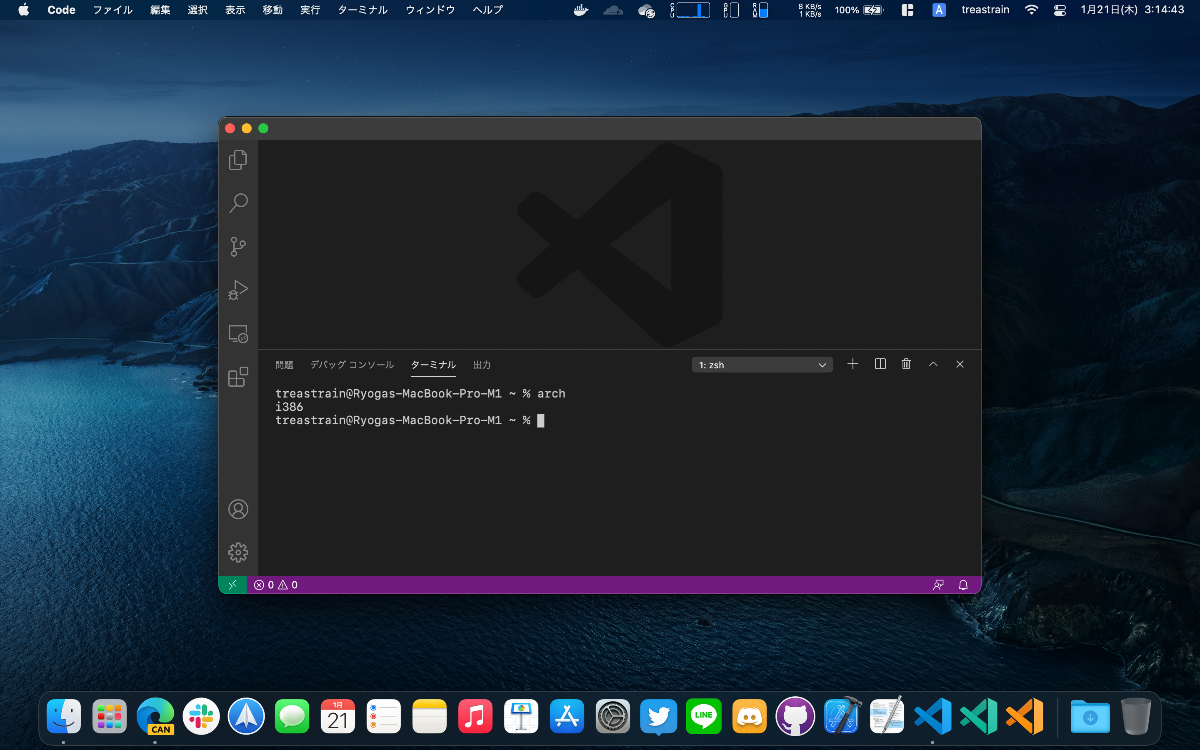The image size is (1200, 750).
Task: Open Messages from the dock
Action: [292, 715]
